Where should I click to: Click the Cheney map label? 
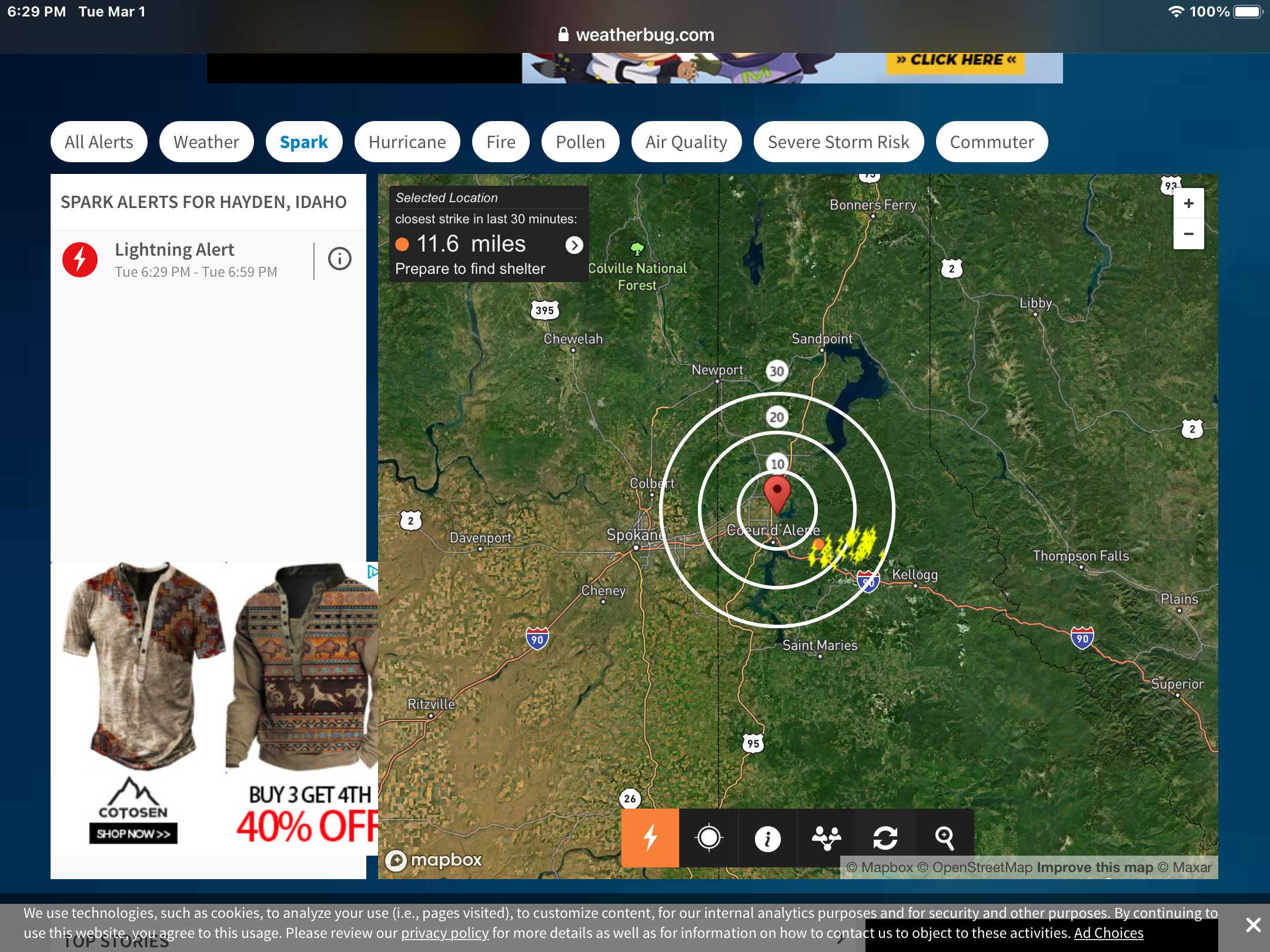603,590
